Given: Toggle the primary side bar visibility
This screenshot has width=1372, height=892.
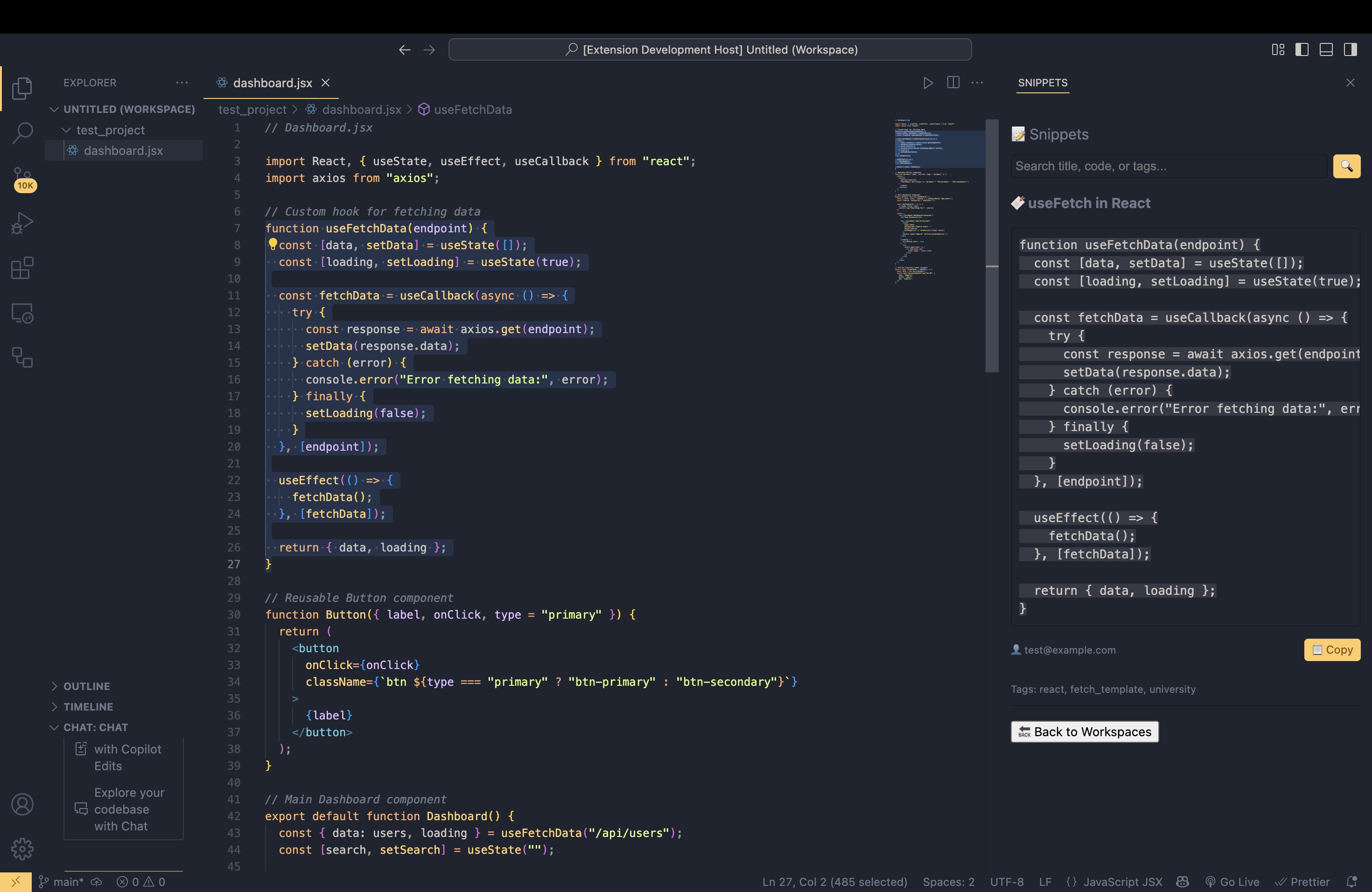Looking at the screenshot, I should [x=1302, y=49].
